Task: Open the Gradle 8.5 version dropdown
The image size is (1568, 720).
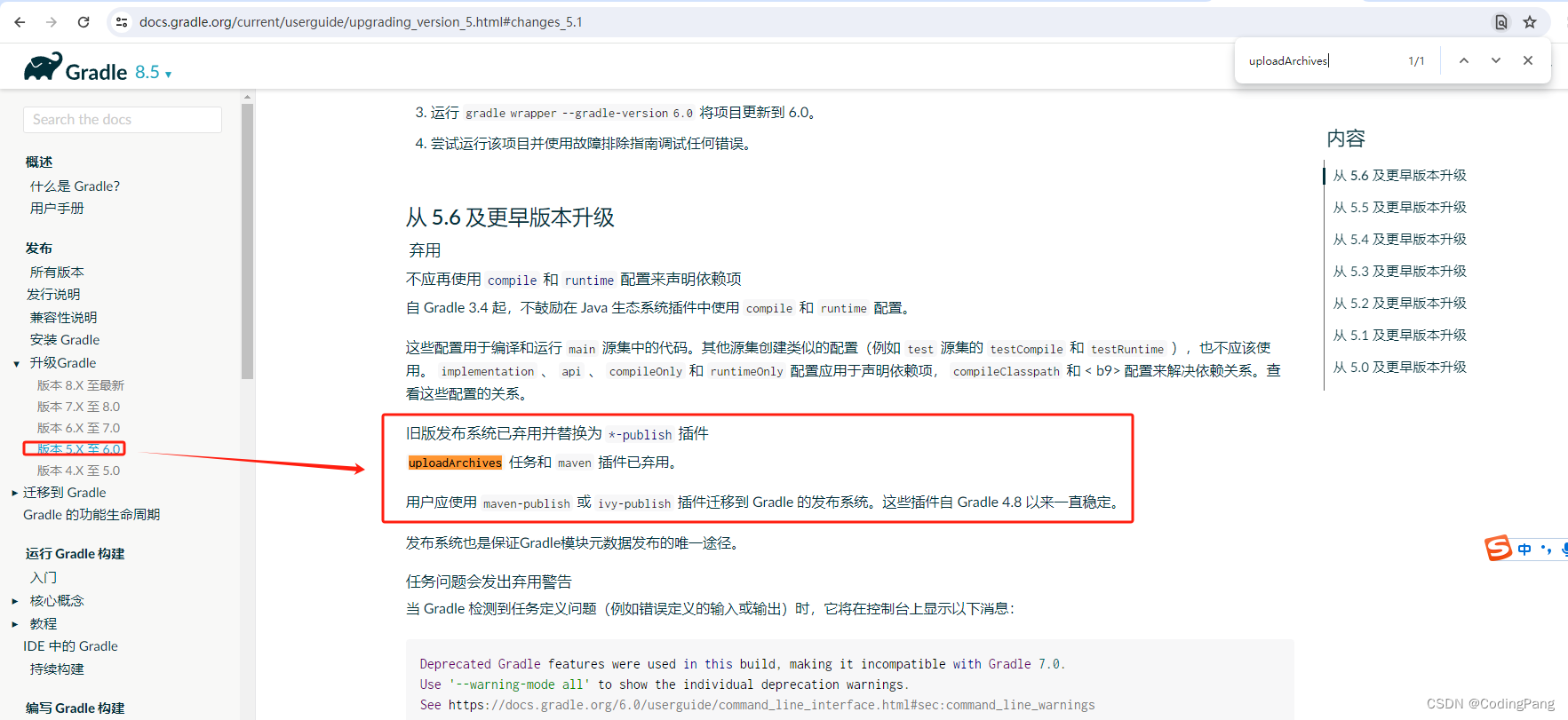Action: coord(153,73)
